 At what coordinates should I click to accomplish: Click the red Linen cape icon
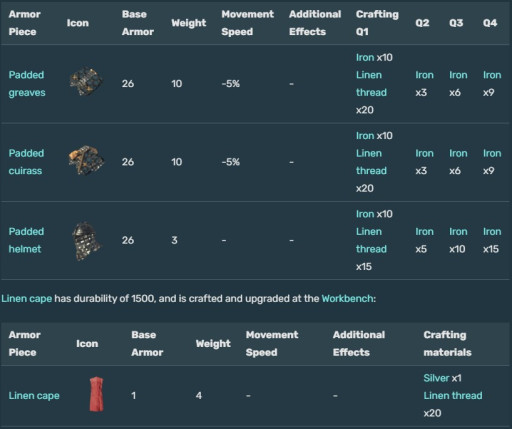pos(96,394)
